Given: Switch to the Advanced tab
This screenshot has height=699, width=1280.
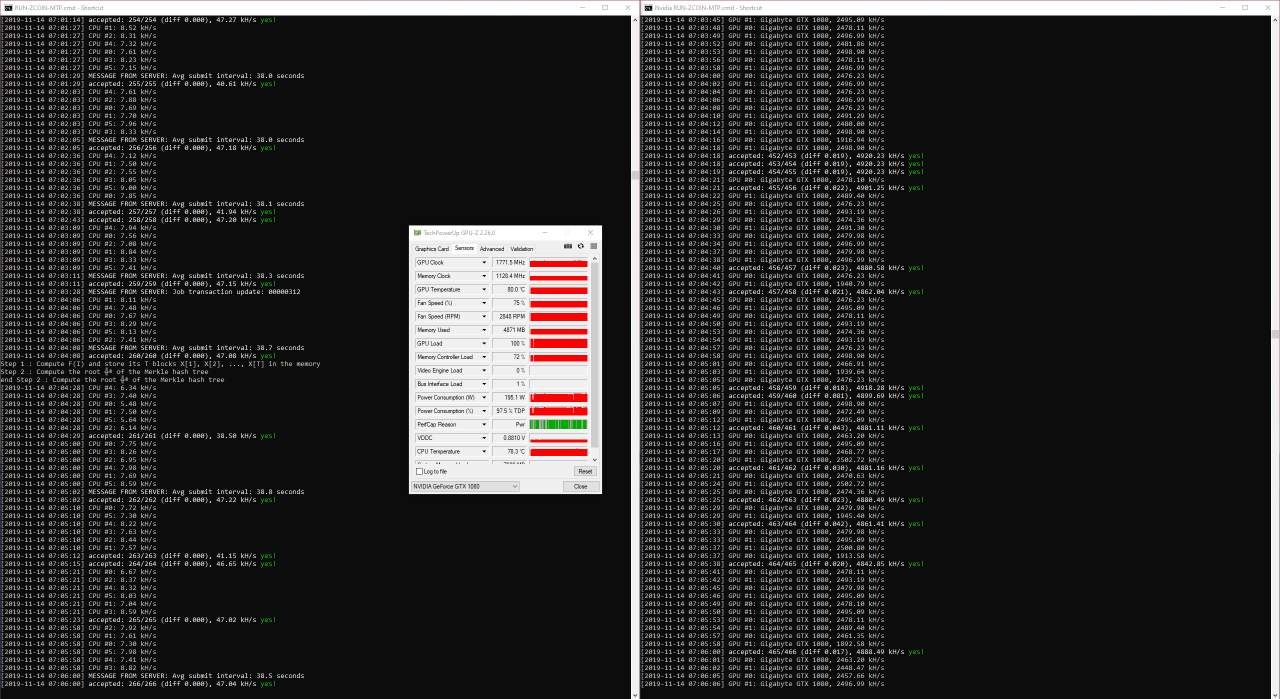Looking at the screenshot, I should pyautogui.click(x=492, y=249).
